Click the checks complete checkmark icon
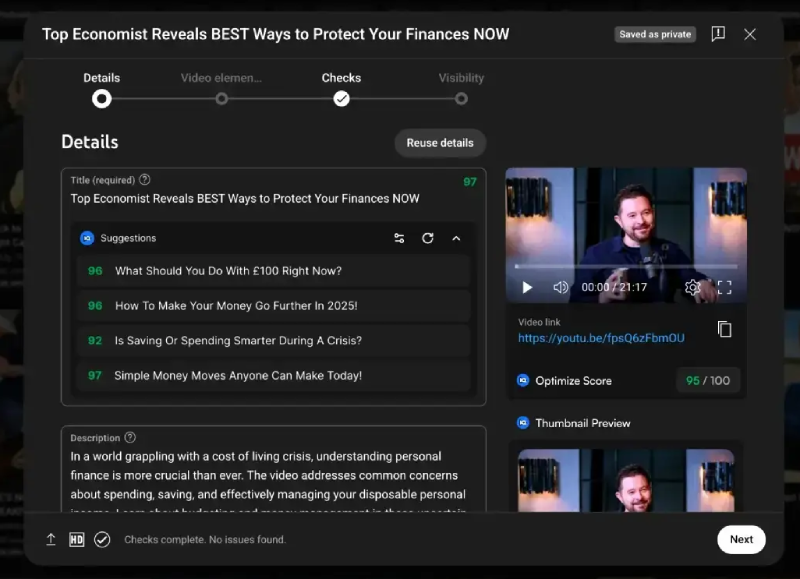This screenshot has height=579, width=800. click(x=101, y=539)
